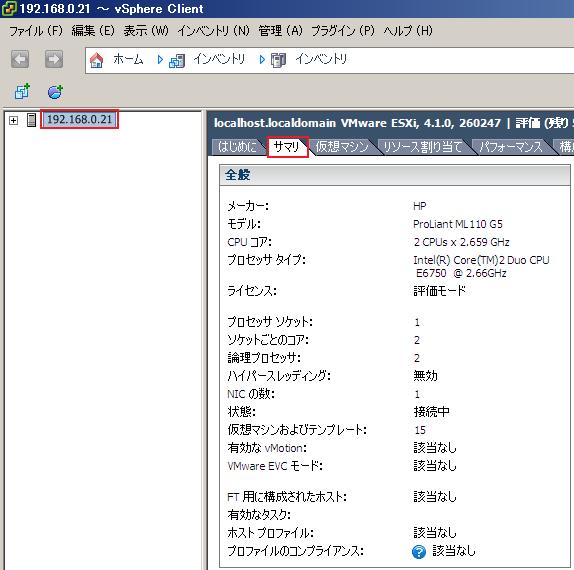The image size is (574, 570).
Task: Select the サマリ tab
Action: click(x=287, y=147)
